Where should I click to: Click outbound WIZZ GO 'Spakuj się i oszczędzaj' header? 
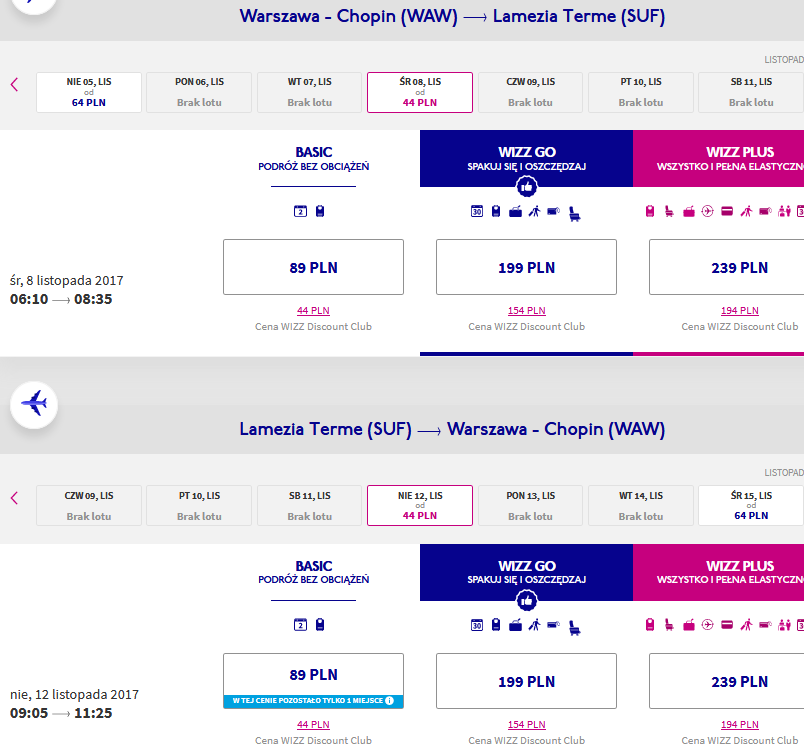[527, 158]
